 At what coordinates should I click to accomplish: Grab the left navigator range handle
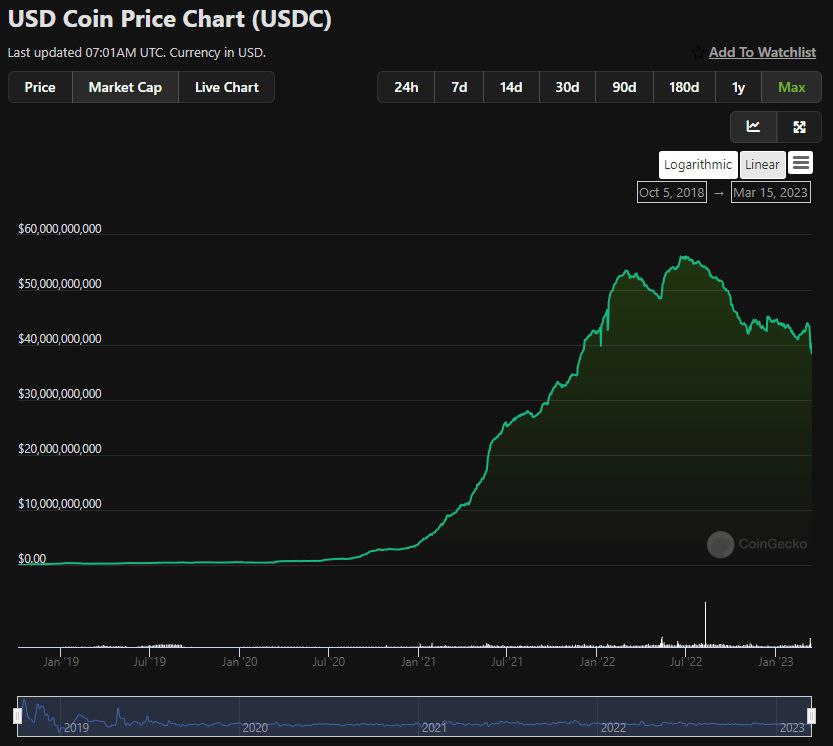point(18,716)
